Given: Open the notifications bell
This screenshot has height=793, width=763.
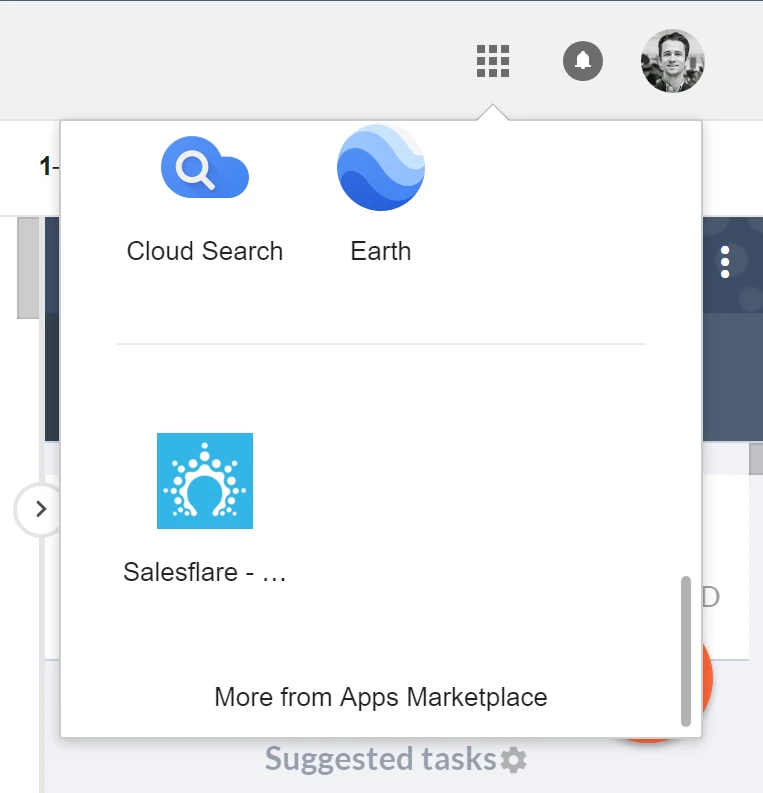Looking at the screenshot, I should coord(582,61).
